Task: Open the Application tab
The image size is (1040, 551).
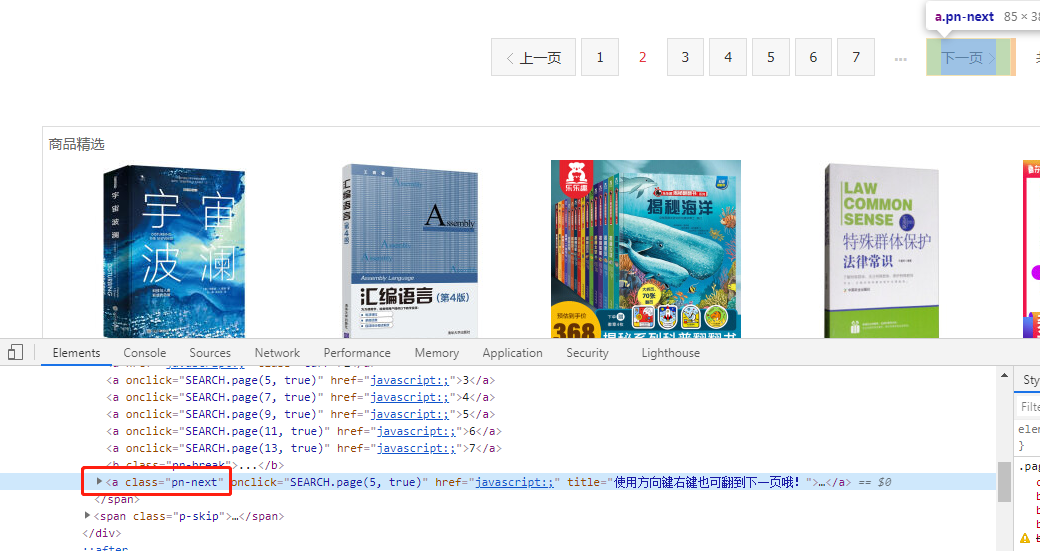Action: [512, 353]
